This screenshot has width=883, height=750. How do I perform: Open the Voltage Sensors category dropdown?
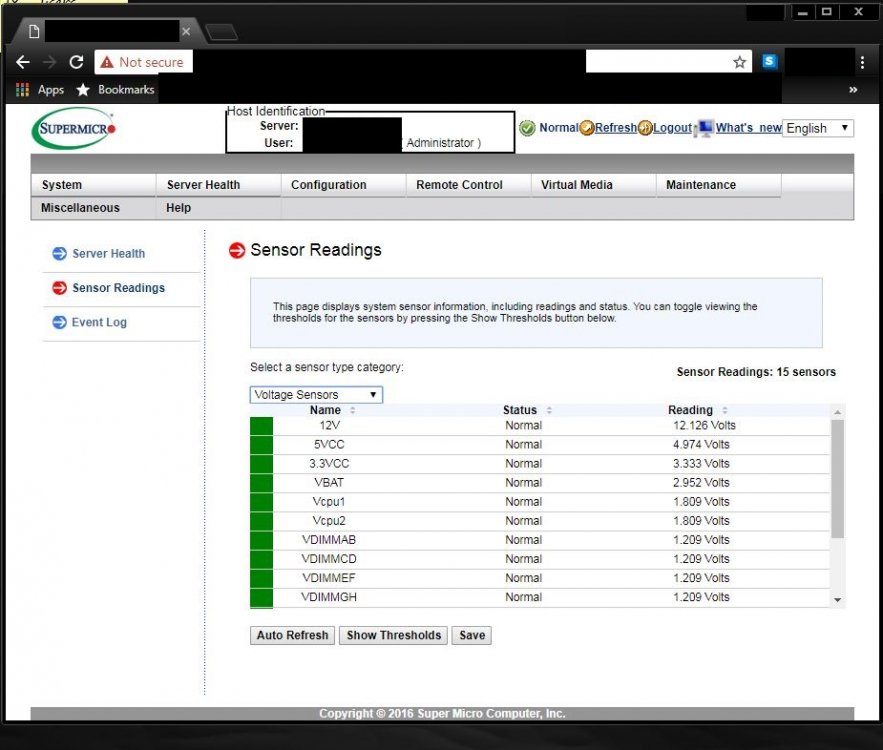[316, 395]
